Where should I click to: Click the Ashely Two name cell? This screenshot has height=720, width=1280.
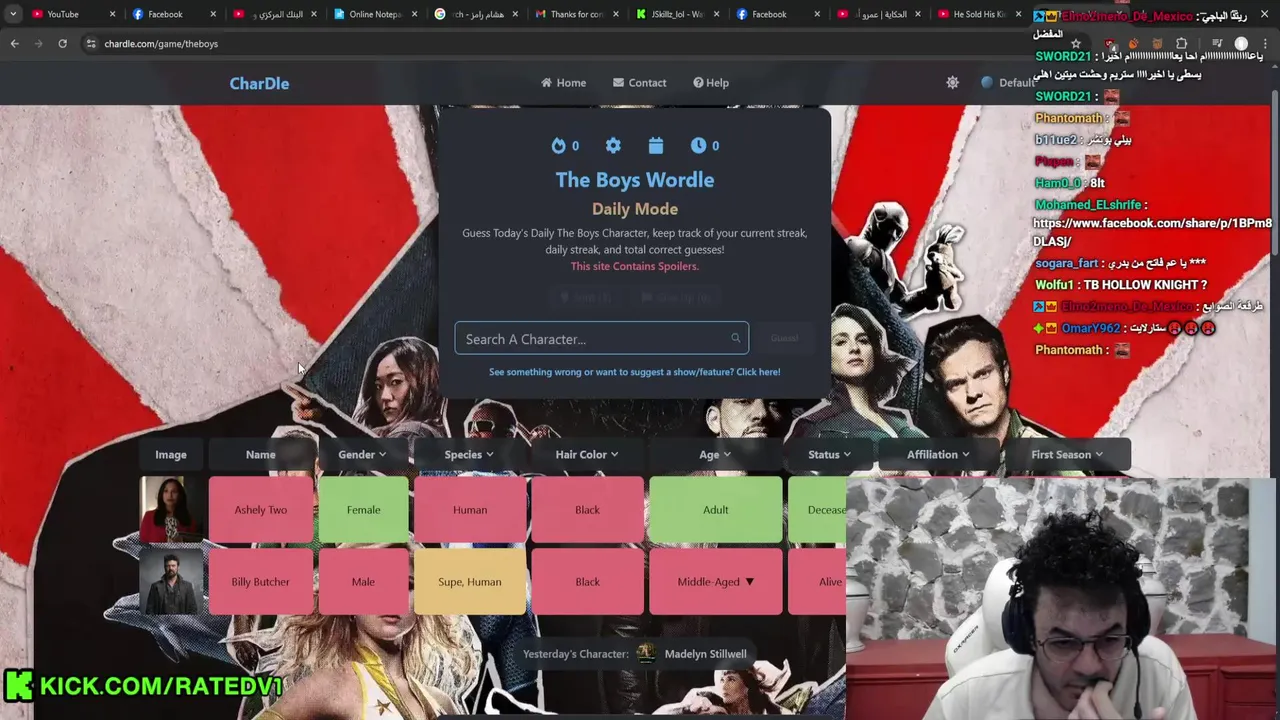point(260,510)
